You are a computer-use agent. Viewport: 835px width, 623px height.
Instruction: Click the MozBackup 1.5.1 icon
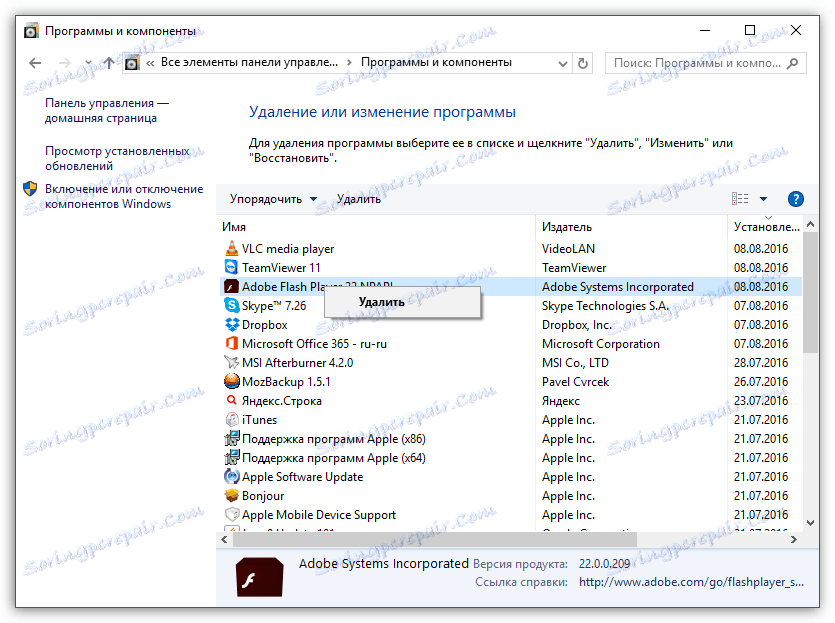(232, 381)
